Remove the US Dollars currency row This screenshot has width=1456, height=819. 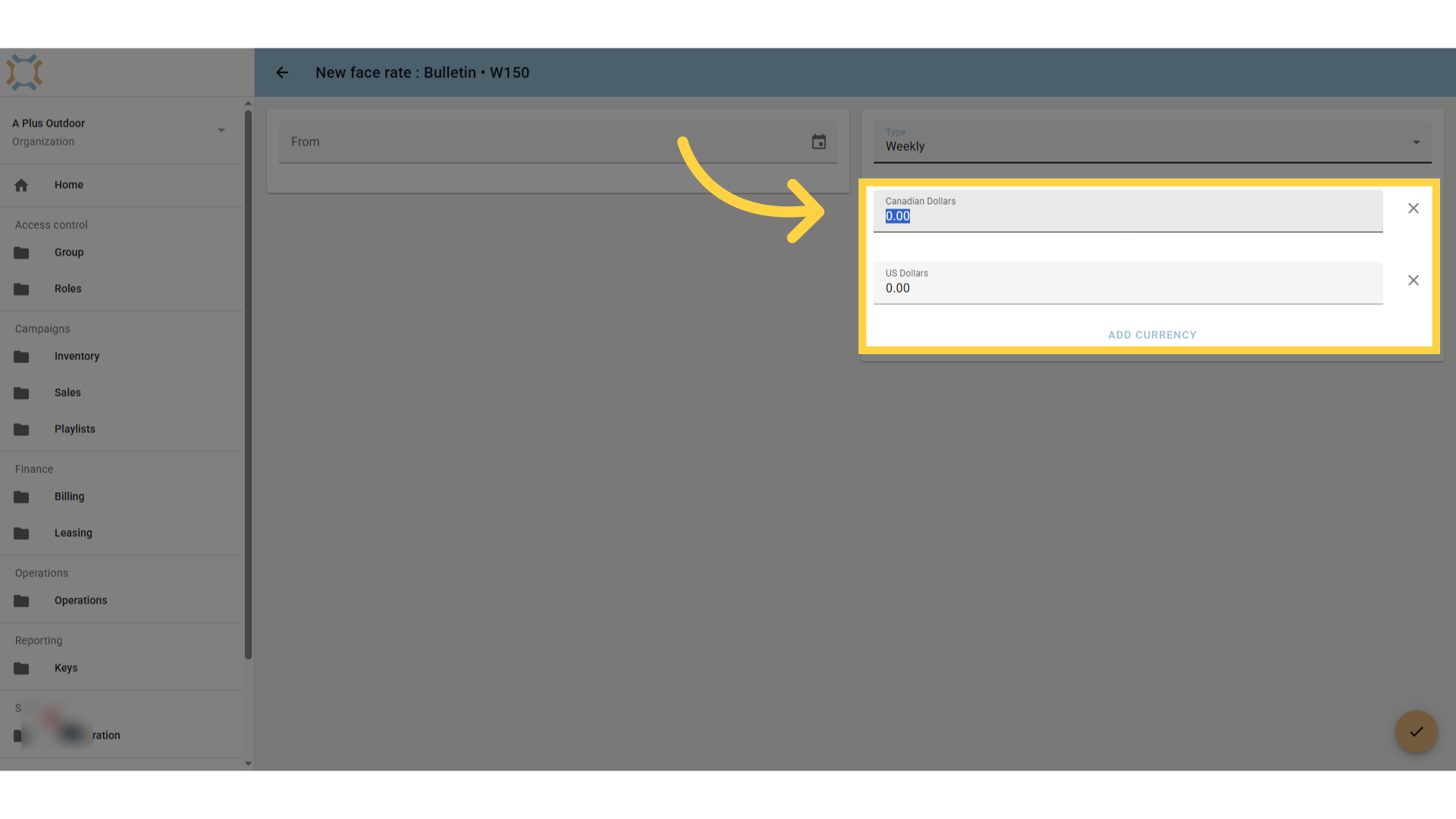coord(1414,281)
